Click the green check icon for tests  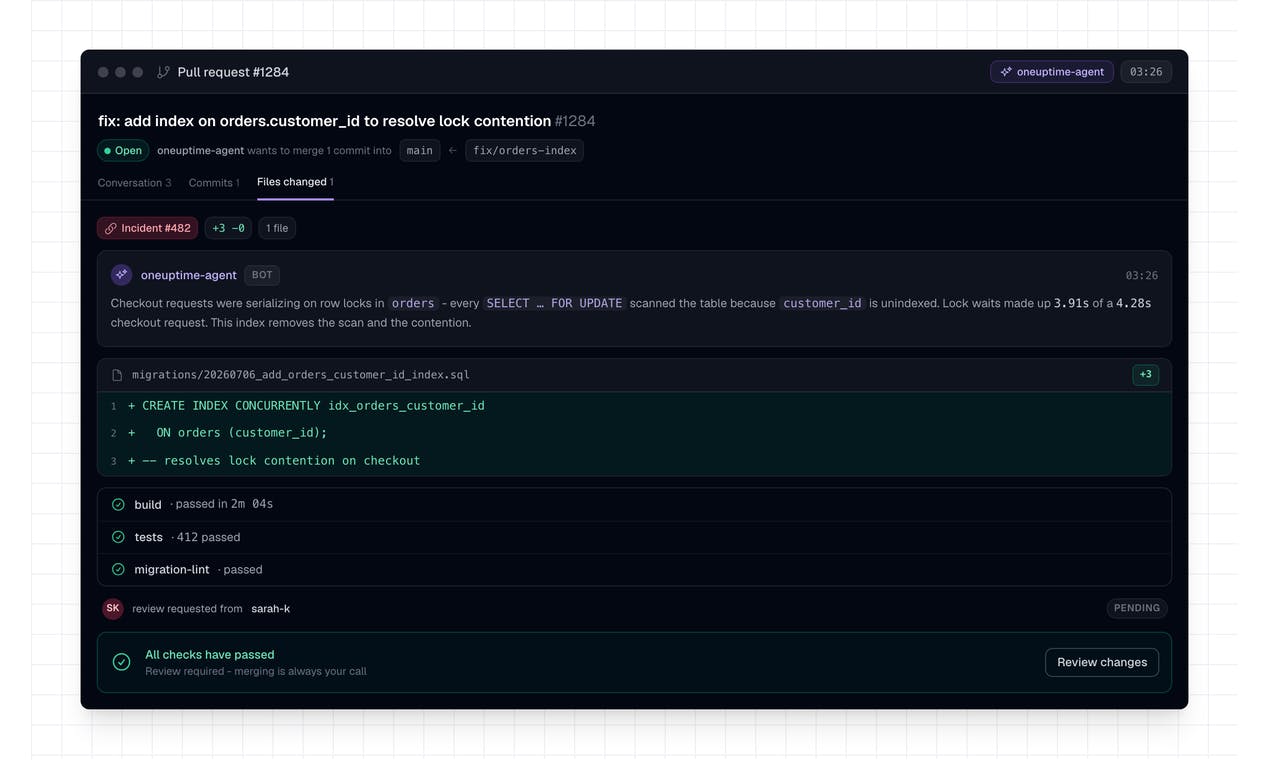tap(118, 537)
